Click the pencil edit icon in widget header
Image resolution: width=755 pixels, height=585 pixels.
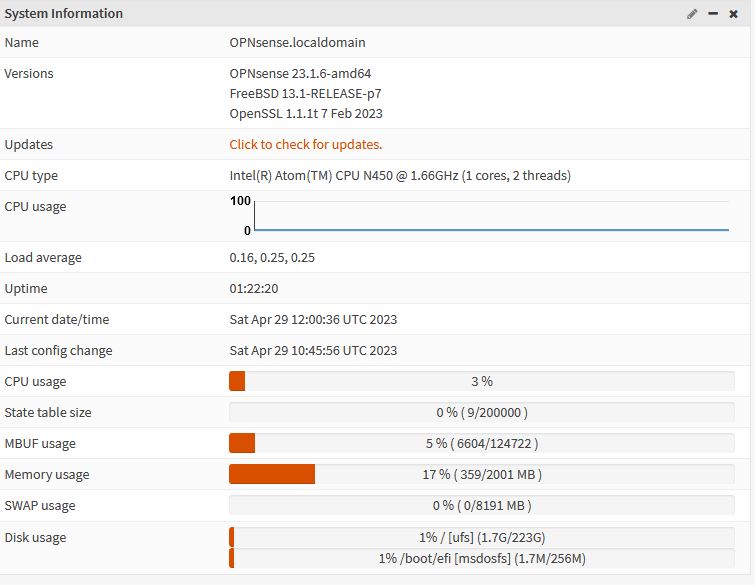pos(692,14)
